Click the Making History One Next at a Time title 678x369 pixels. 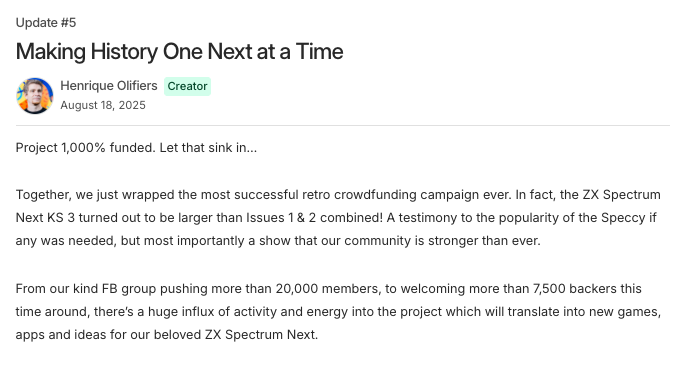pos(179,51)
